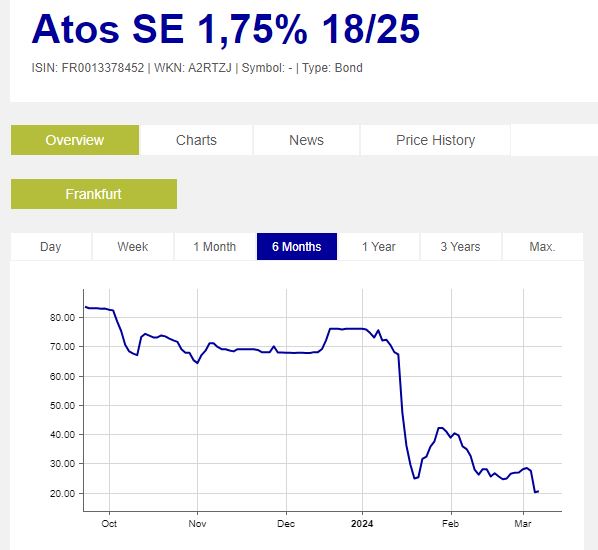Switch chart to 3 Years
The height and width of the screenshot is (550, 598).
pyautogui.click(x=460, y=246)
